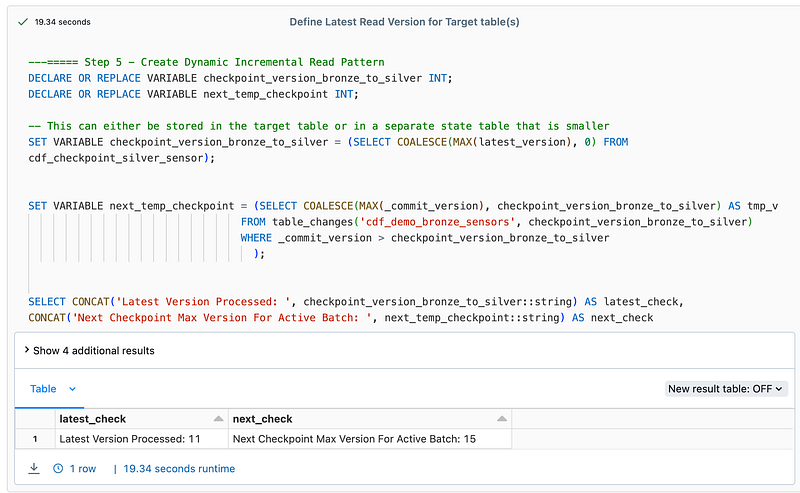Sort next_check column using its arrow
Screen dimensions: 800x493
pos(502,419)
